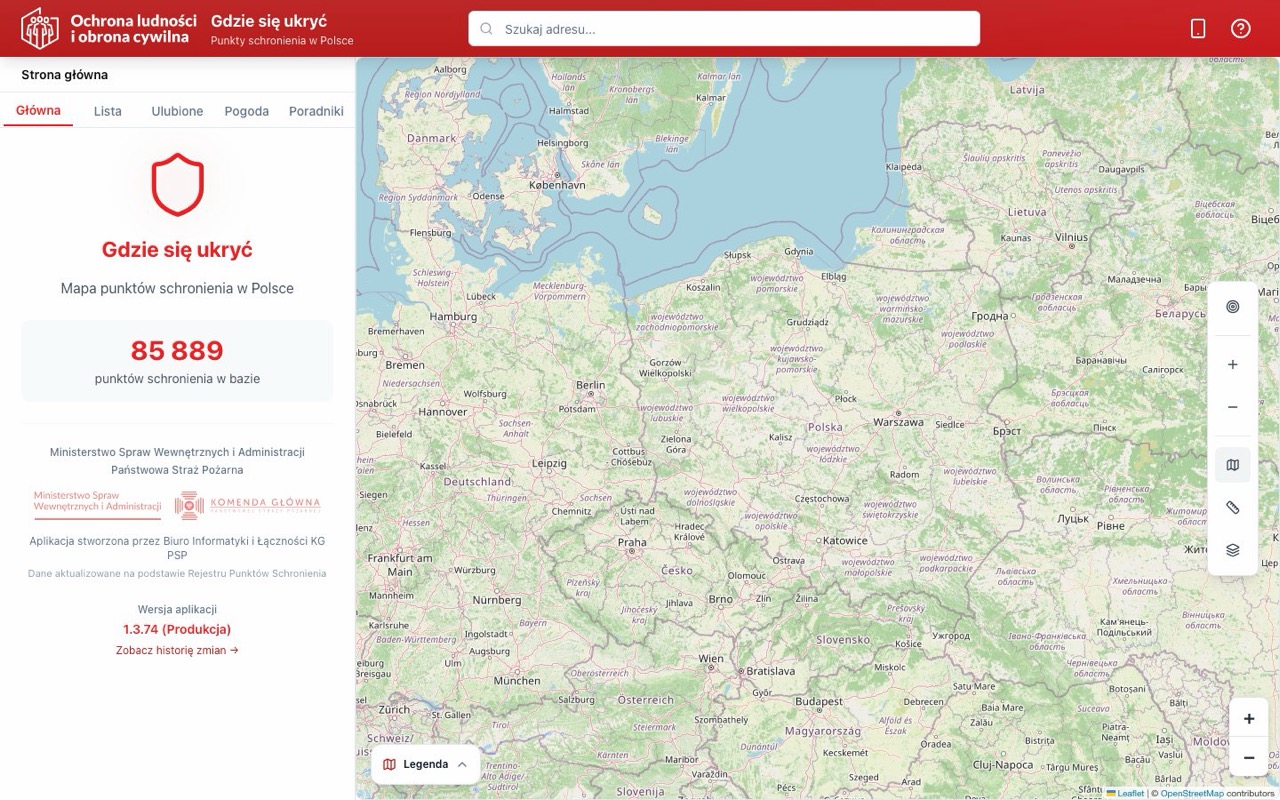Click the red shield icon above the title
Viewport: 1280px width, 800px height.
tap(177, 185)
